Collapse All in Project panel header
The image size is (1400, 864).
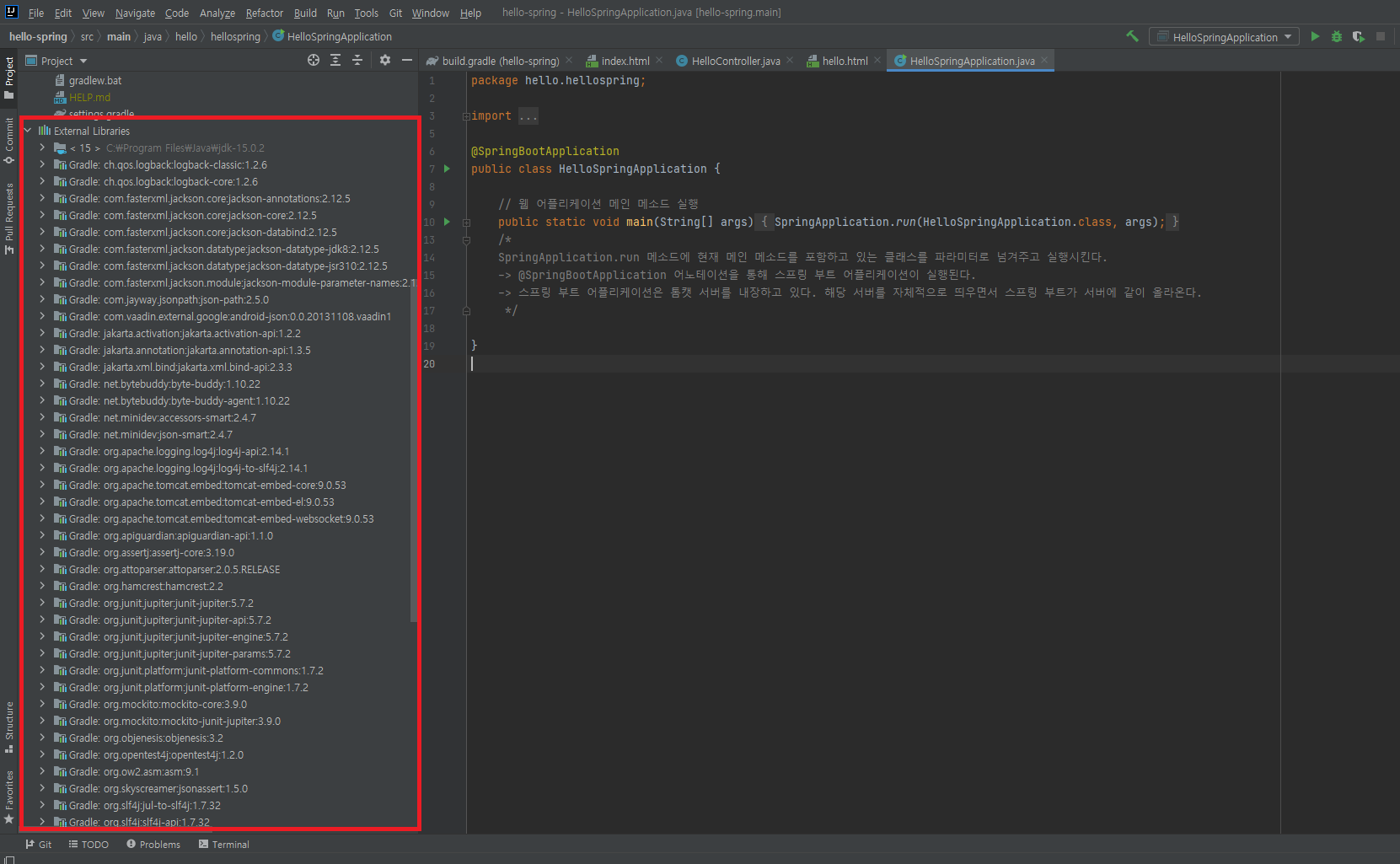click(x=357, y=60)
